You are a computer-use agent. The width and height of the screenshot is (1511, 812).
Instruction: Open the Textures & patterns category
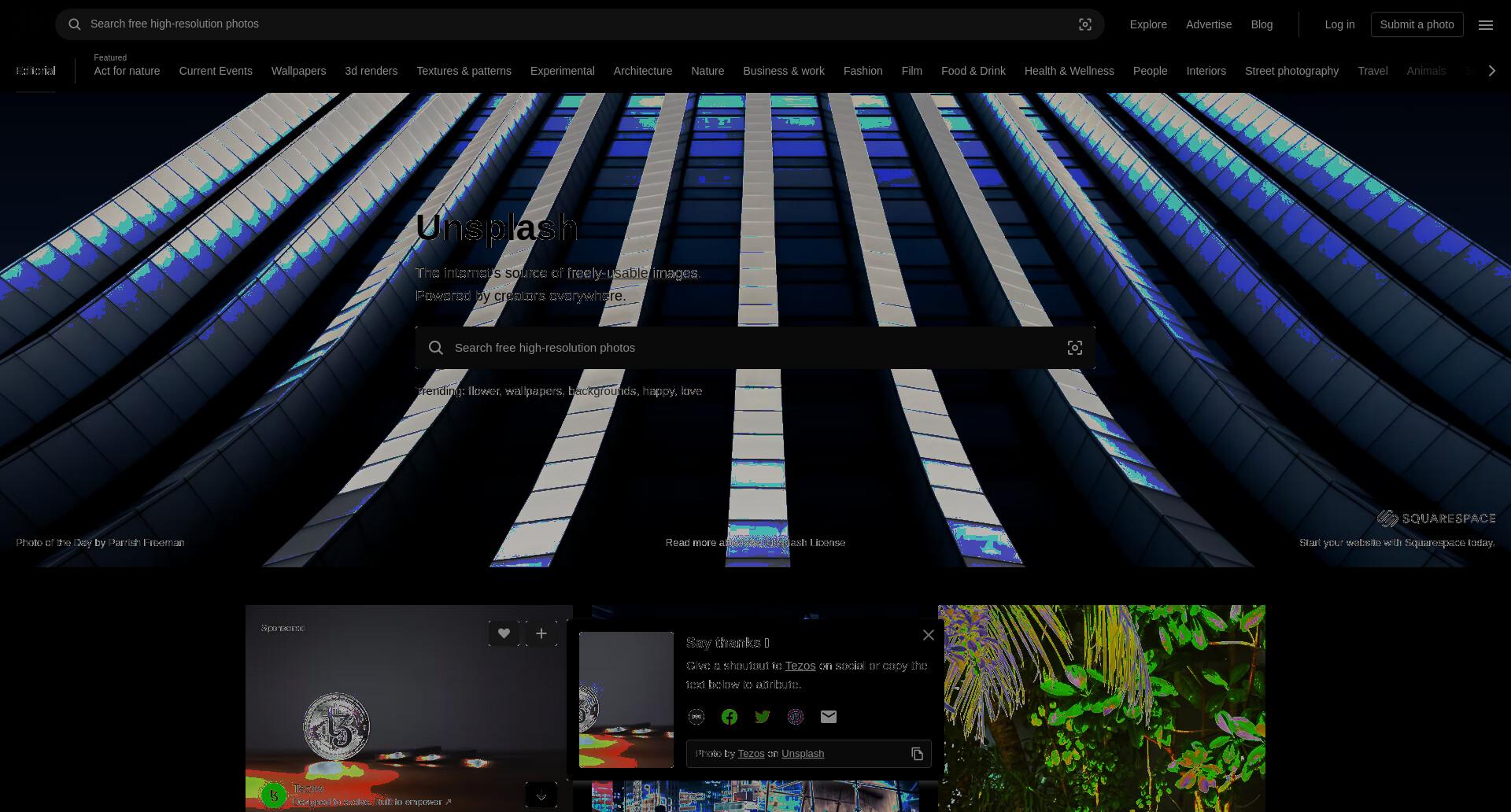point(464,71)
